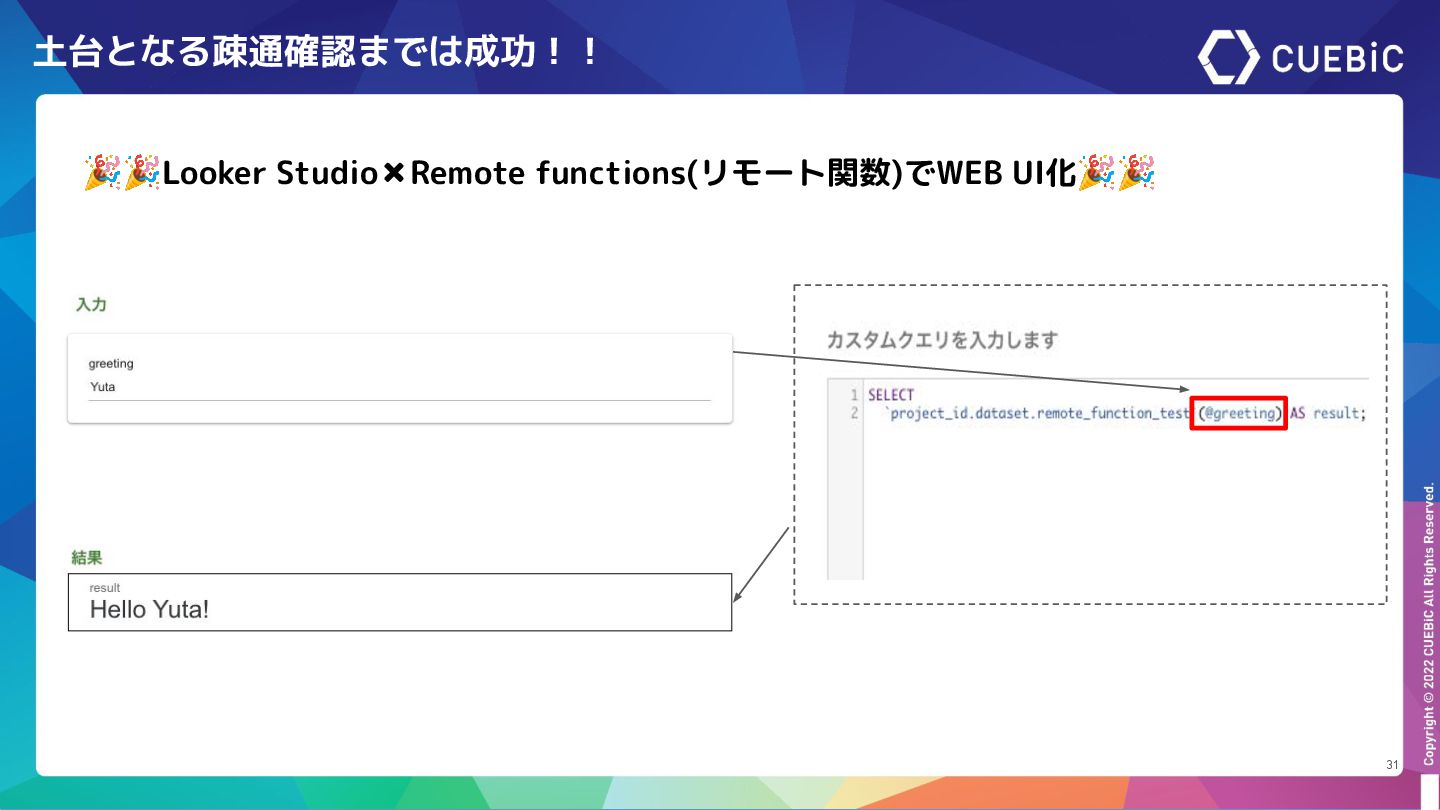Image resolution: width=1440 pixels, height=810 pixels.
Task: Click the CUEBiC logo in the header
Action: point(1300,57)
